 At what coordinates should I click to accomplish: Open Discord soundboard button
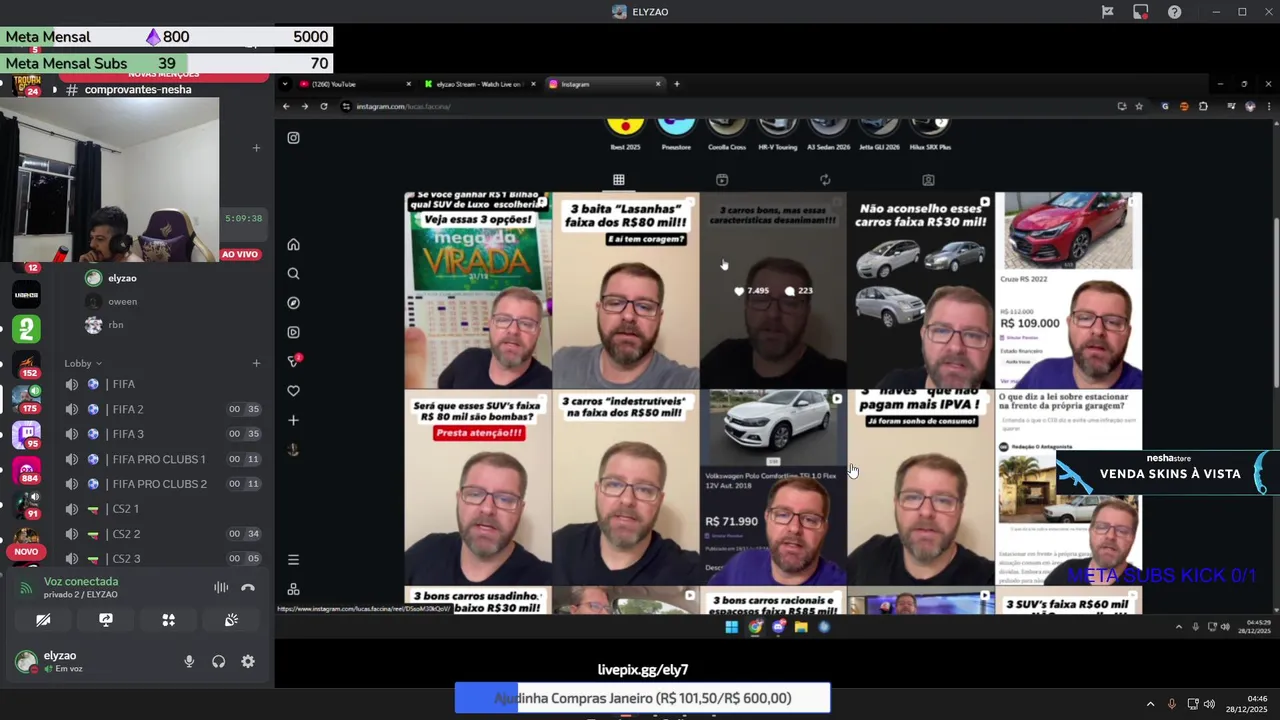[232, 620]
